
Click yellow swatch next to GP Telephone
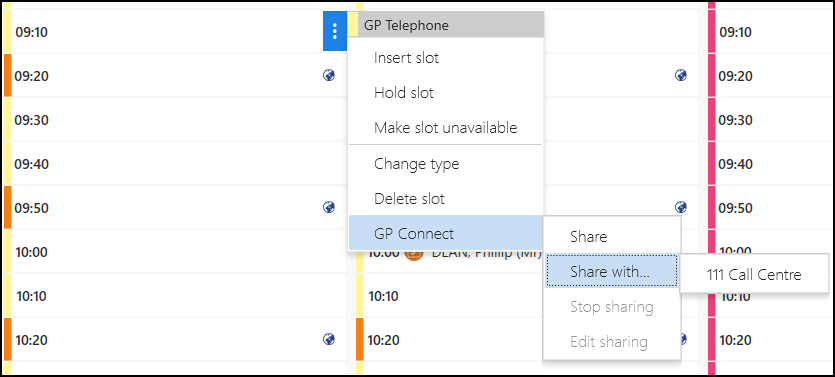353,25
